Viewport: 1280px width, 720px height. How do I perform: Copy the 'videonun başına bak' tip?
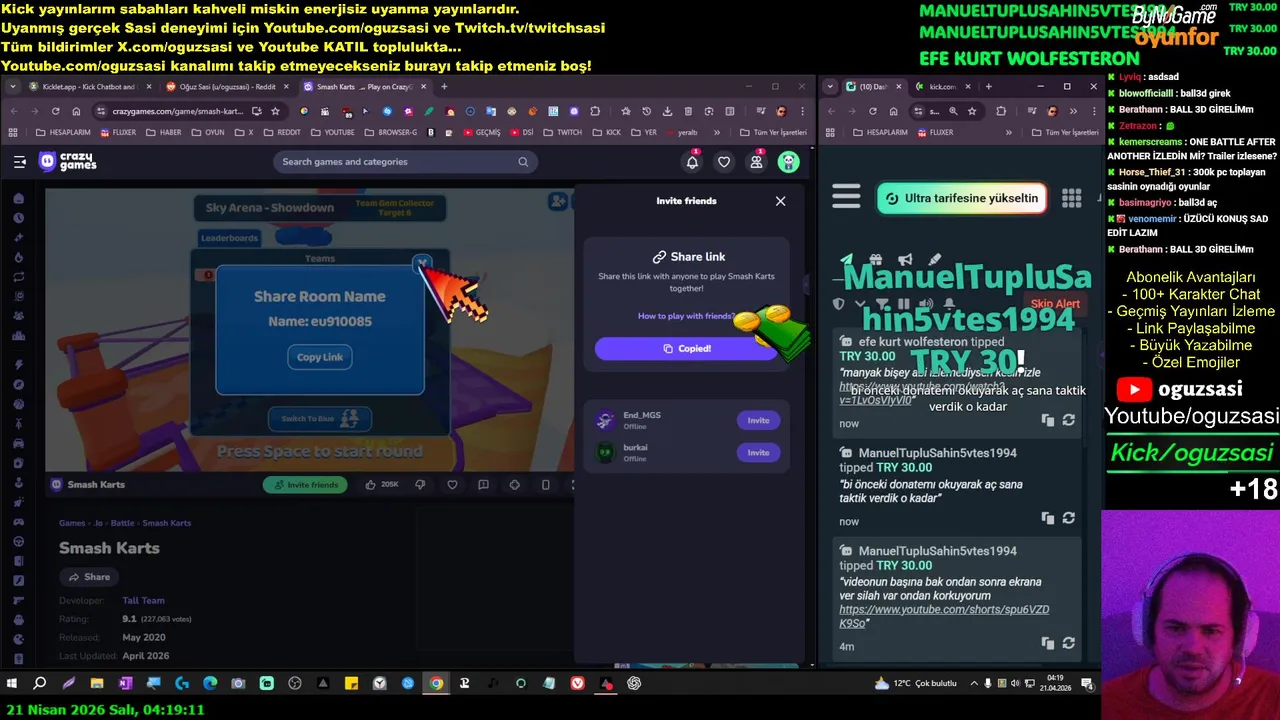(1047, 643)
